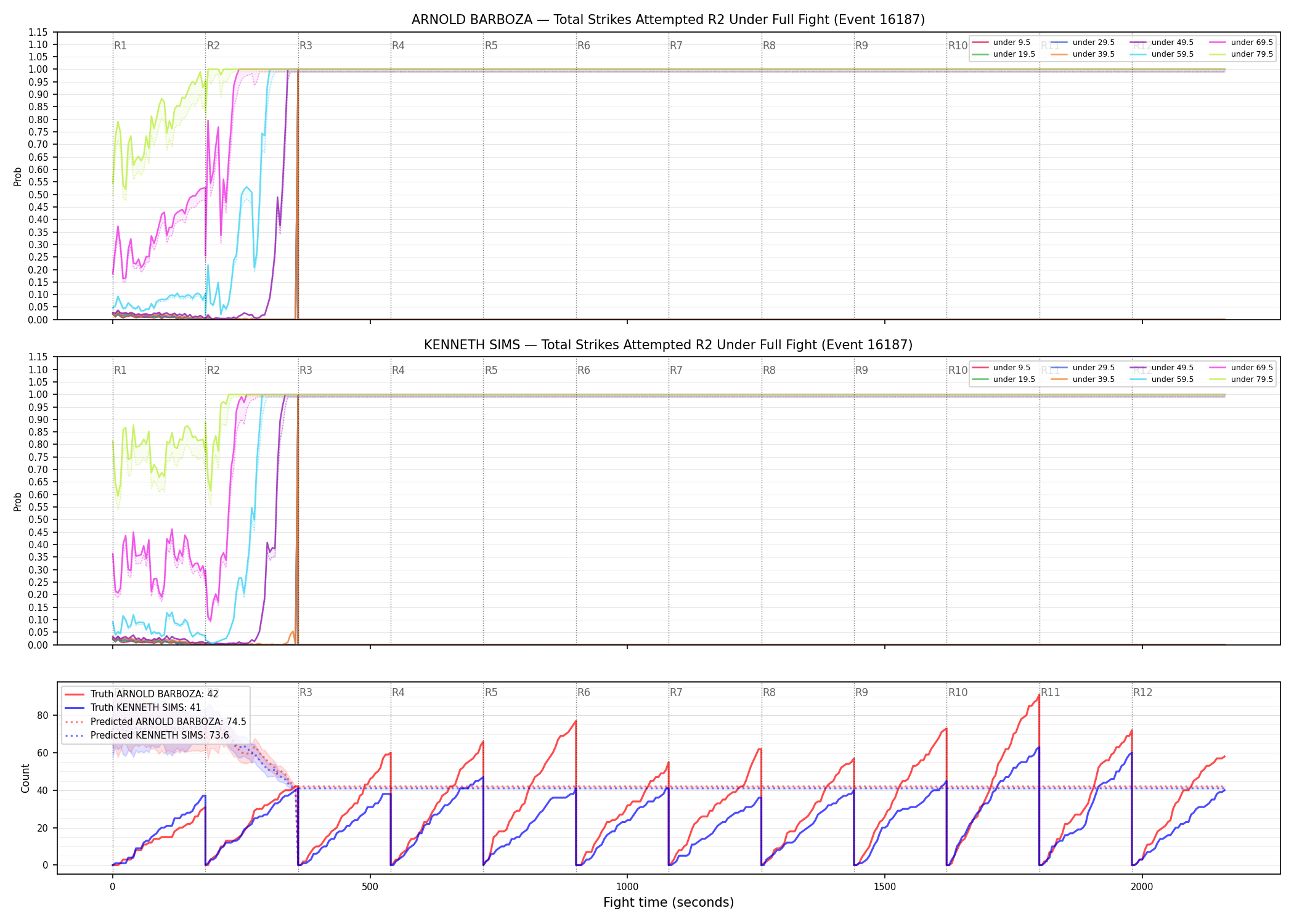Screen dimensions: 1294x924
Task: Select 'Predicted KENNETH SIMS: 73.6' legend entry
Action: (x=147, y=735)
